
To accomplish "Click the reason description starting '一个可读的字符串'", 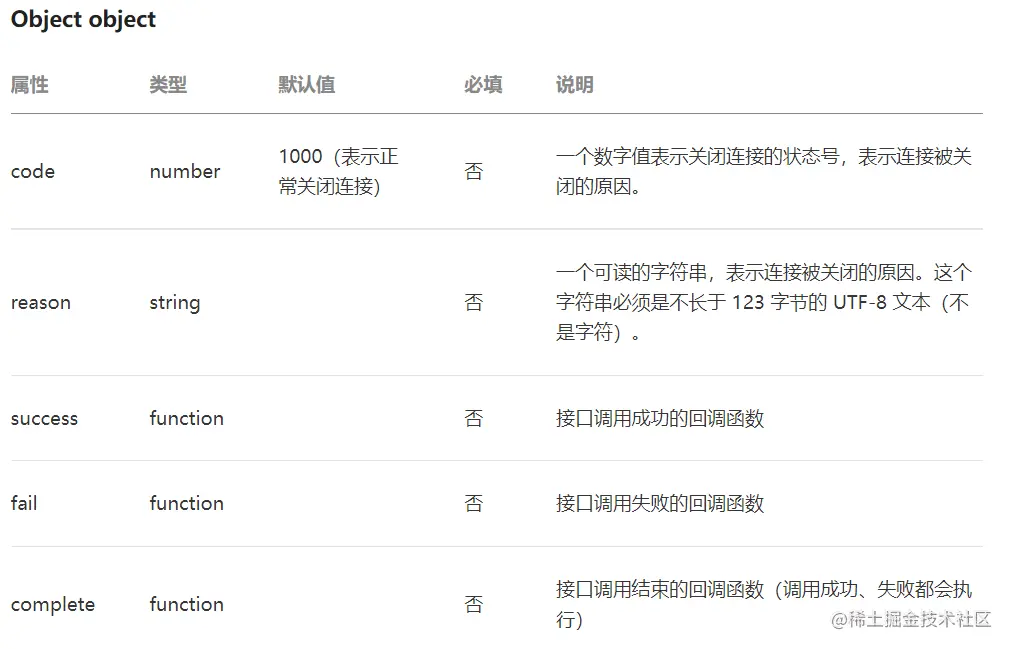I will 763,302.
